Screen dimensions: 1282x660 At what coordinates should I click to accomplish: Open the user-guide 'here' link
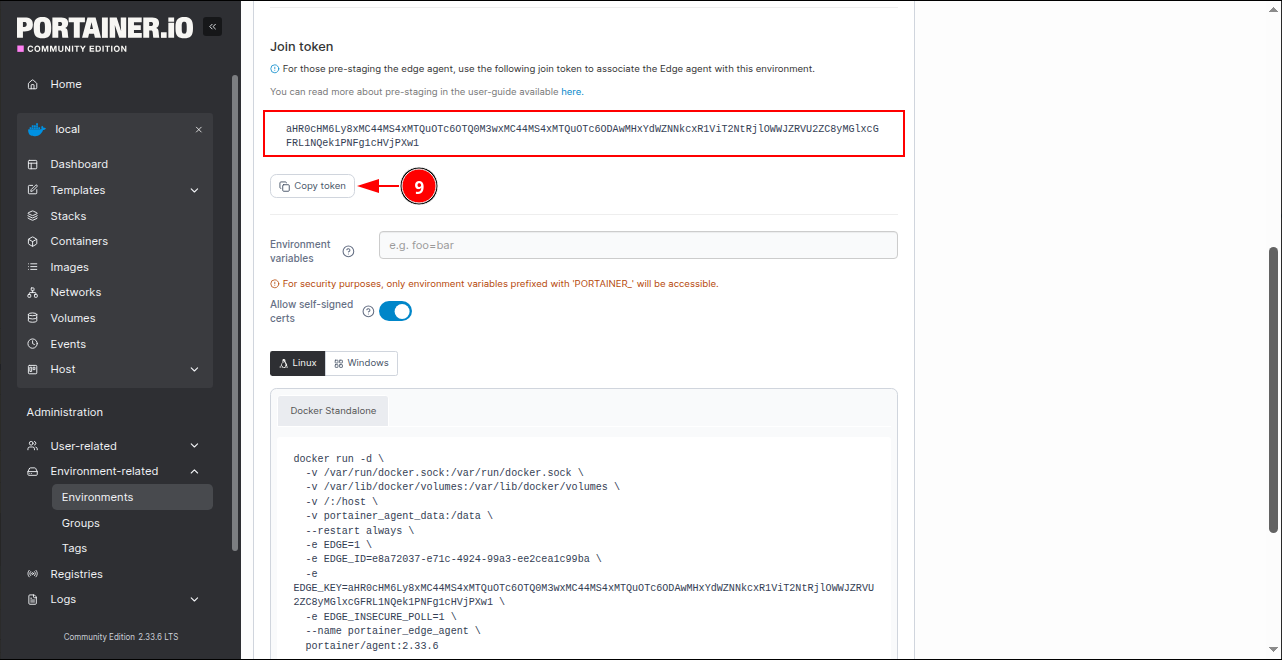click(571, 92)
